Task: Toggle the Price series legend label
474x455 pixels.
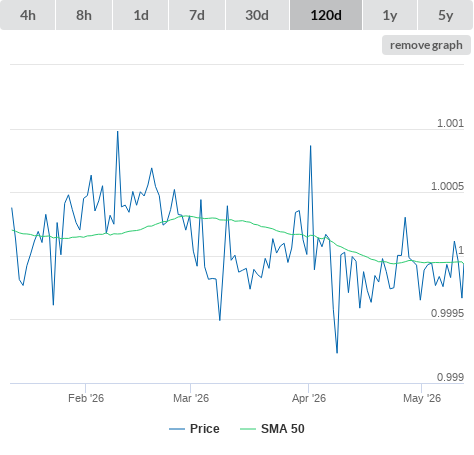Action: [205, 429]
